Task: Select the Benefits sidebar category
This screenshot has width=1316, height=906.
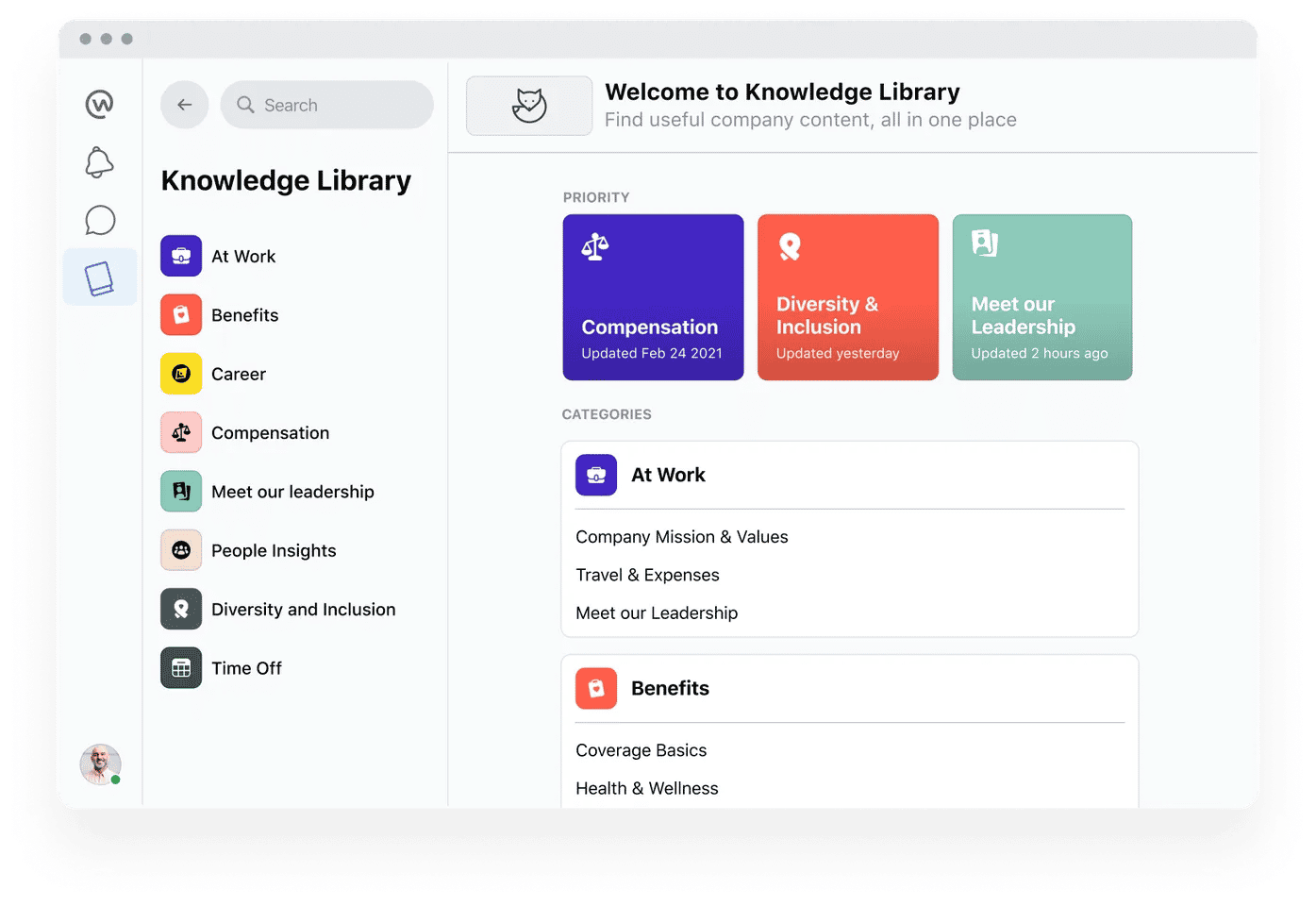Action: tap(244, 314)
